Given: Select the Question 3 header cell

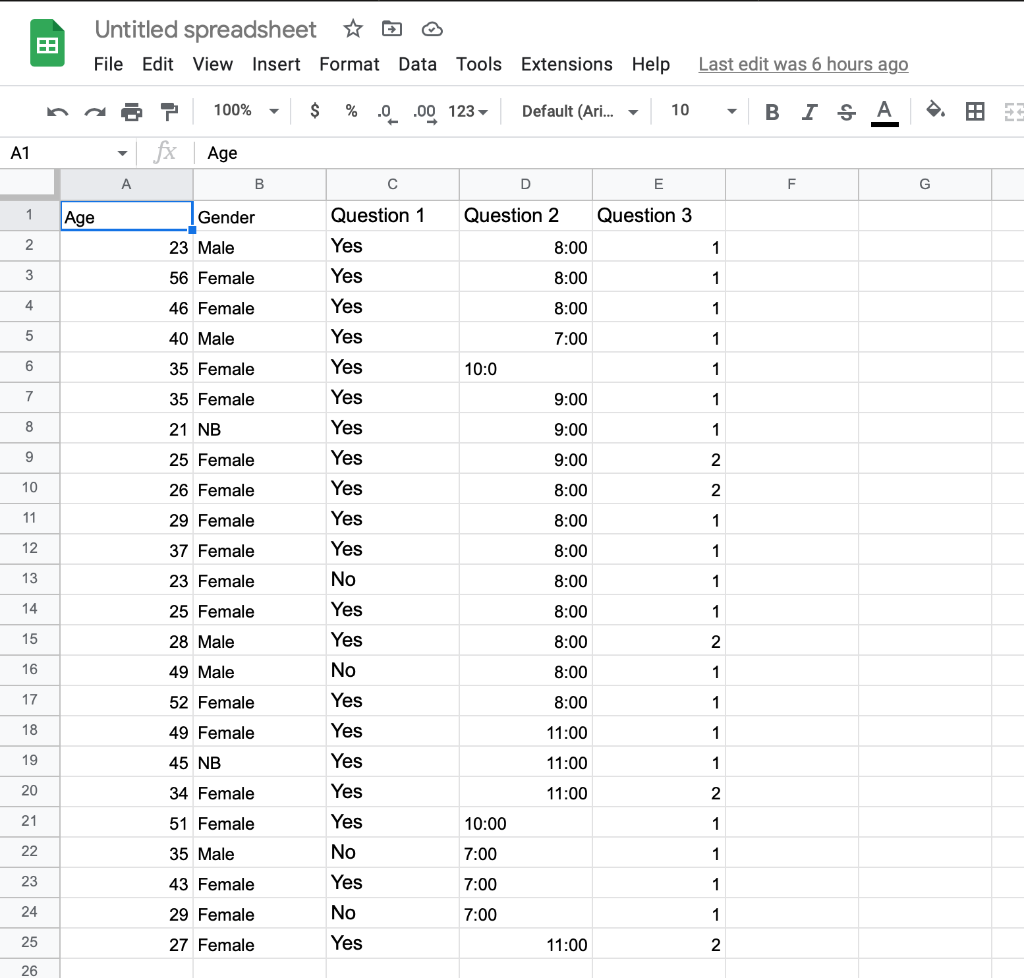Looking at the screenshot, I should coord(659,215).
